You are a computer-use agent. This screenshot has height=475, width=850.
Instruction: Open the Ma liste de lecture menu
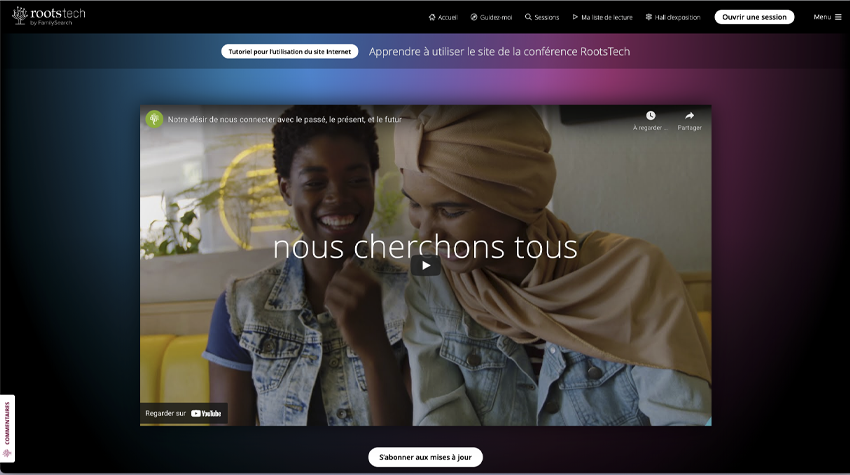[607, 17]
